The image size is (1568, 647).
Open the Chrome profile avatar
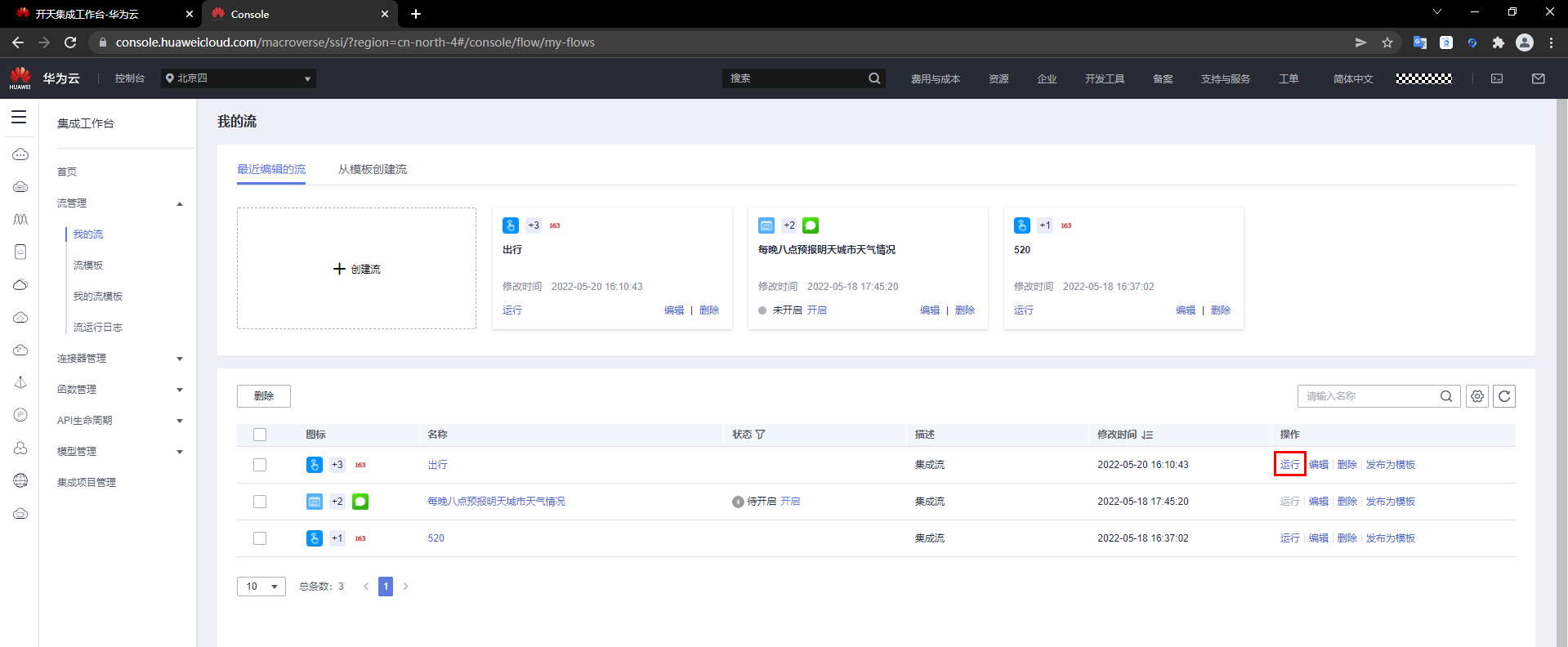1525,42
